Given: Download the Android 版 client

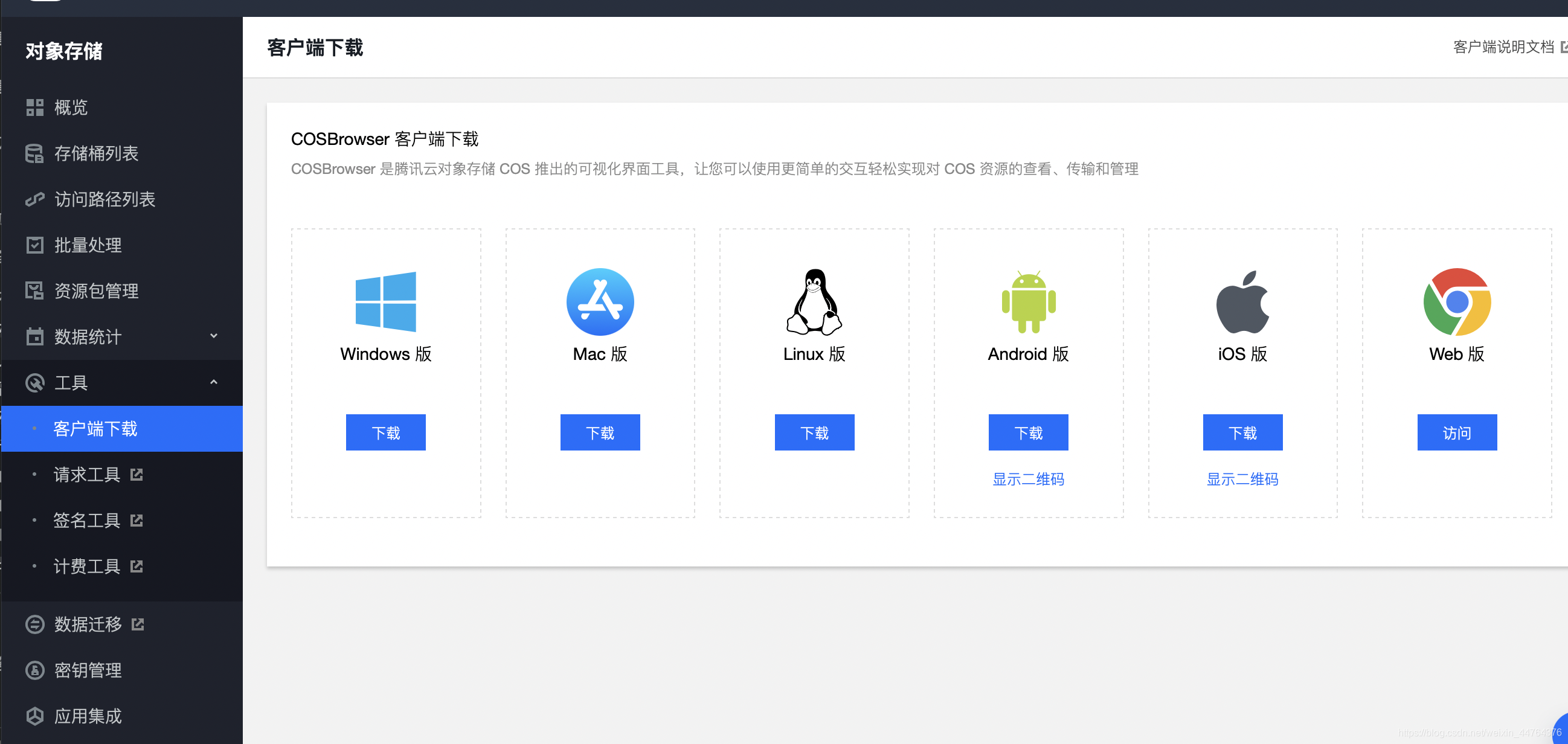Looking at the screenshot, I should 1029,432.
